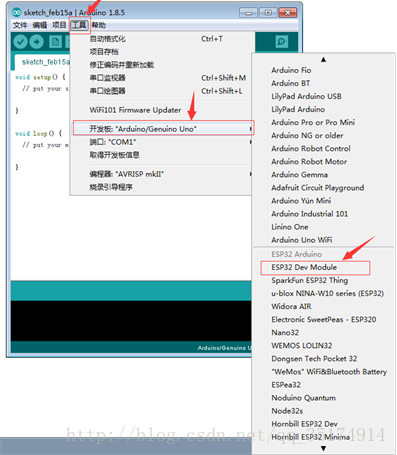Click the Upload arrow icon
The height and width of the screenshot is (455, 397).
pyautogui.click(x=37, y=42)
